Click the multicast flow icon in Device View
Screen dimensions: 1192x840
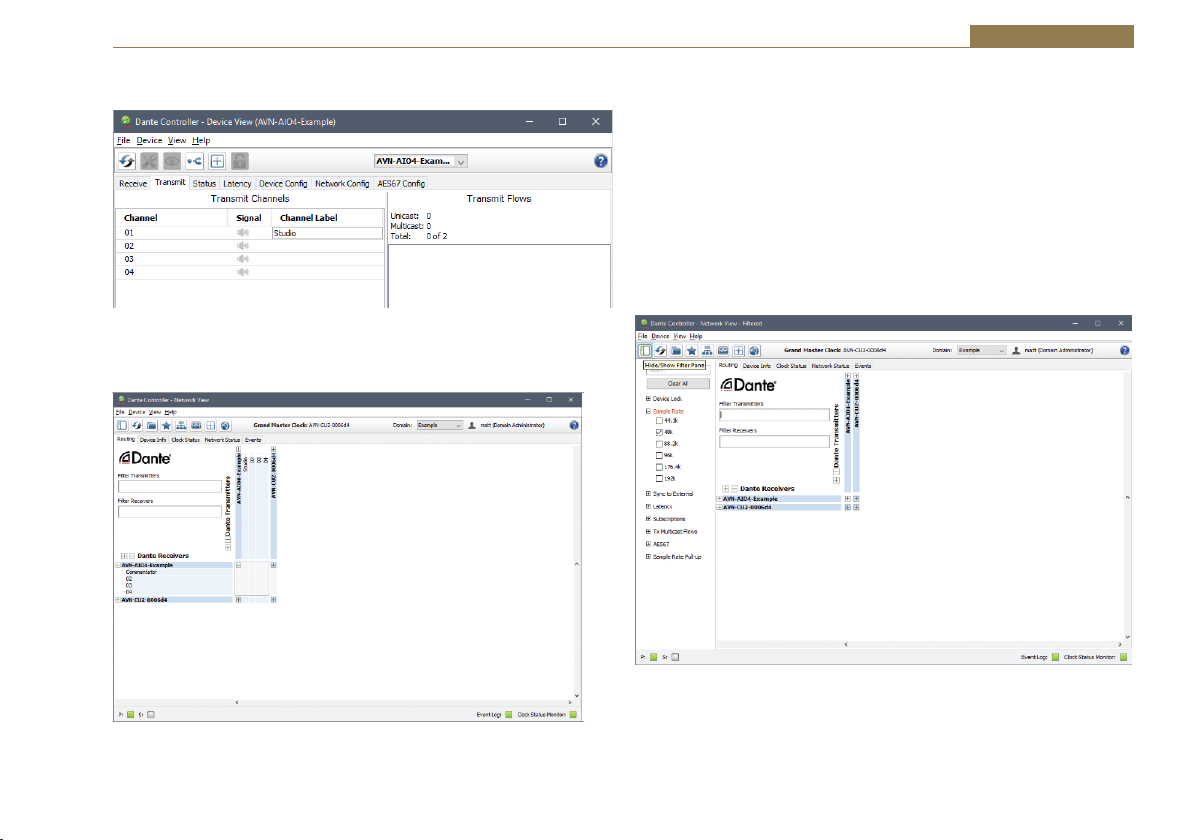195,161
